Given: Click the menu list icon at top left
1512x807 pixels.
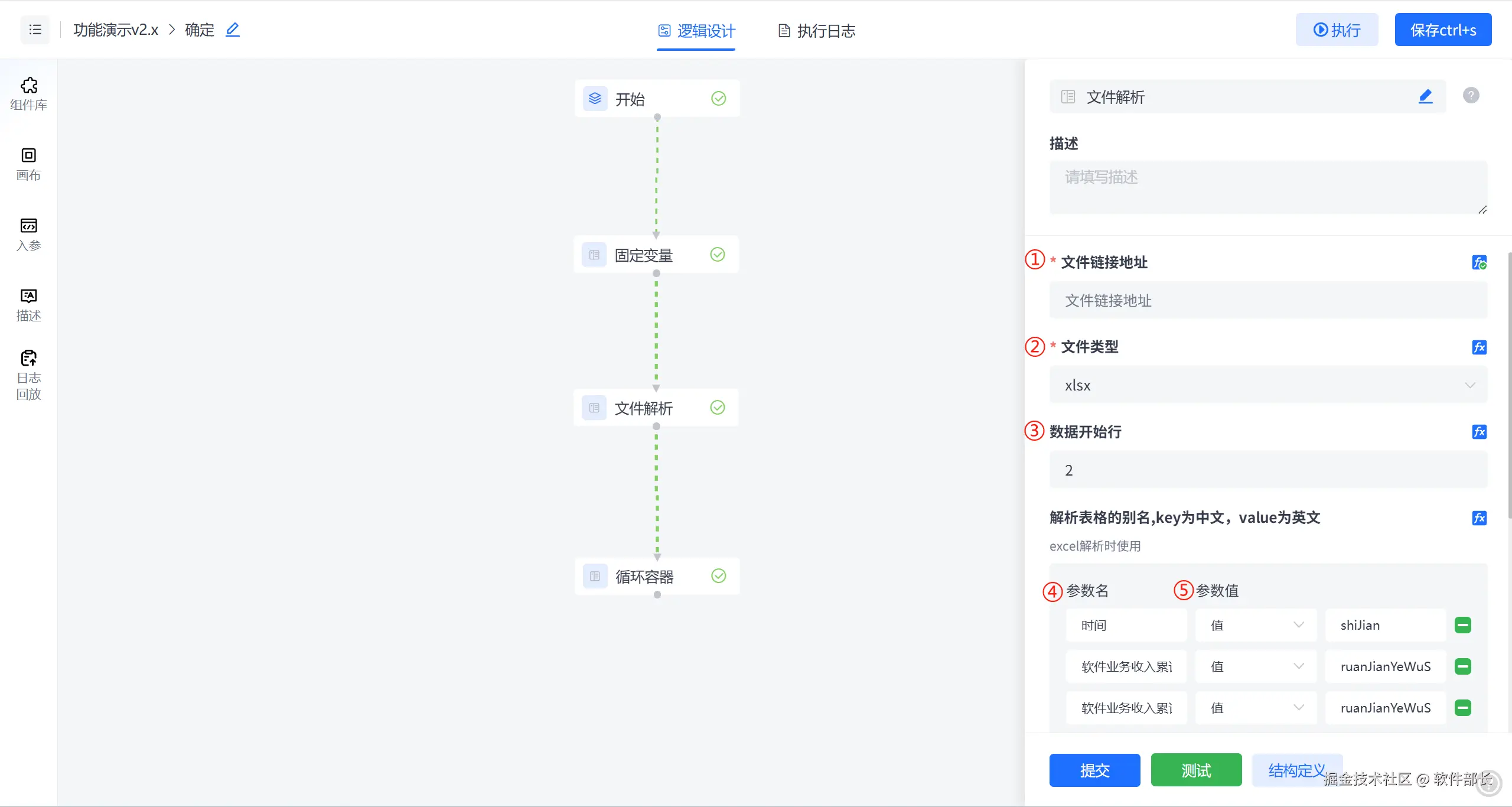Looking at the screenshot, I should pos(35,30).
